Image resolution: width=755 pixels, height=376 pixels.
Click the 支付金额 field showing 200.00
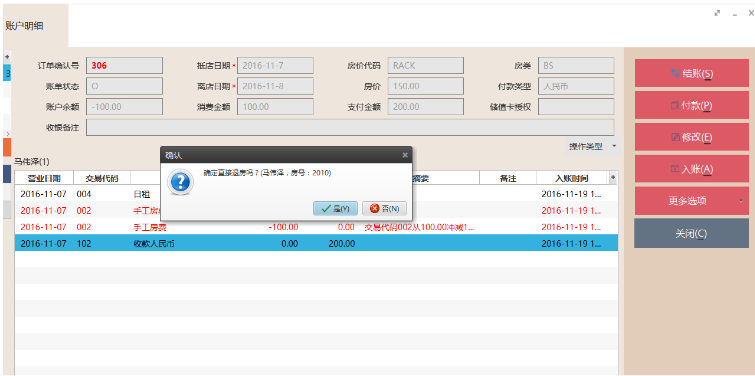coord(426,106)
